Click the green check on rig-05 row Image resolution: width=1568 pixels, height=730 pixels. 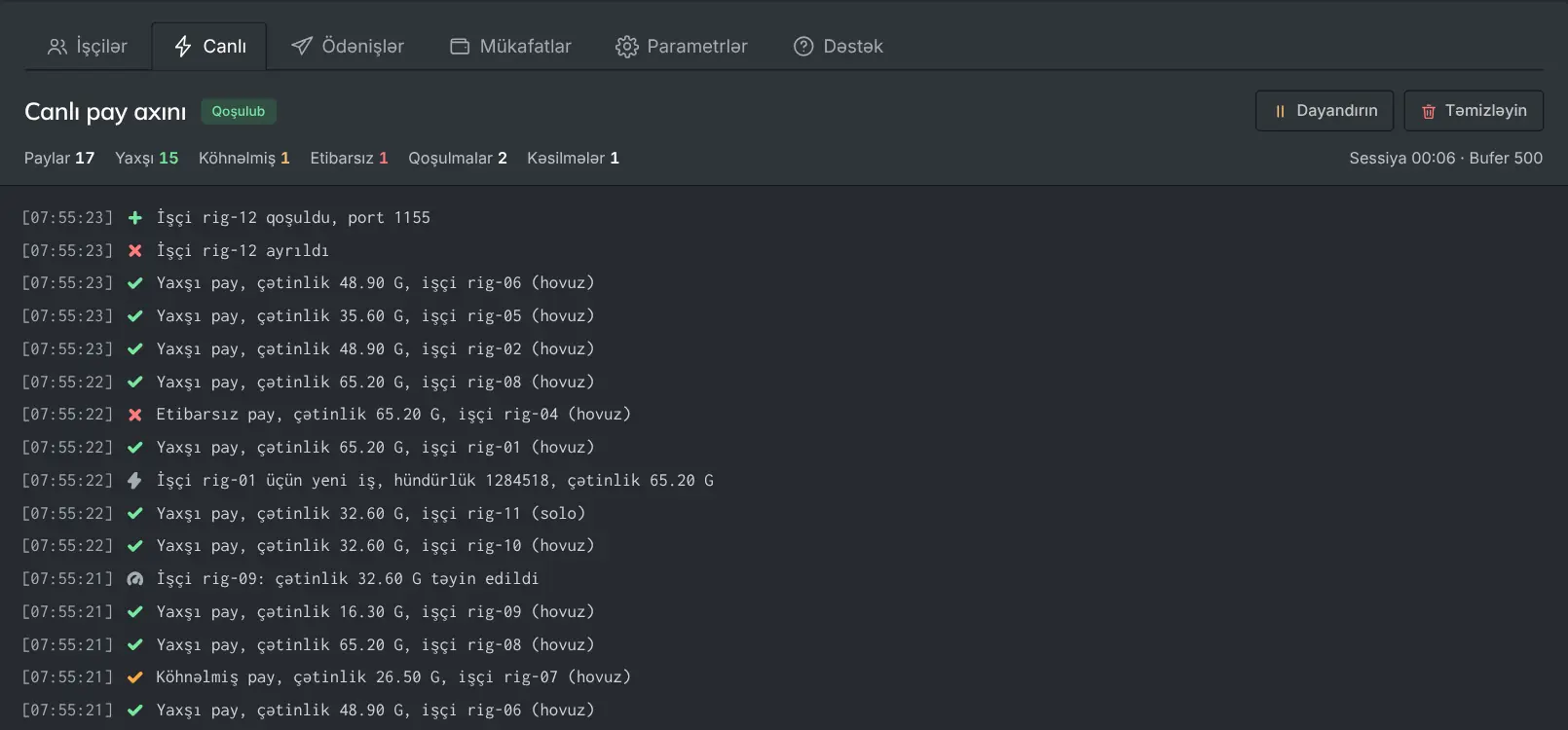tap(135, 316)
